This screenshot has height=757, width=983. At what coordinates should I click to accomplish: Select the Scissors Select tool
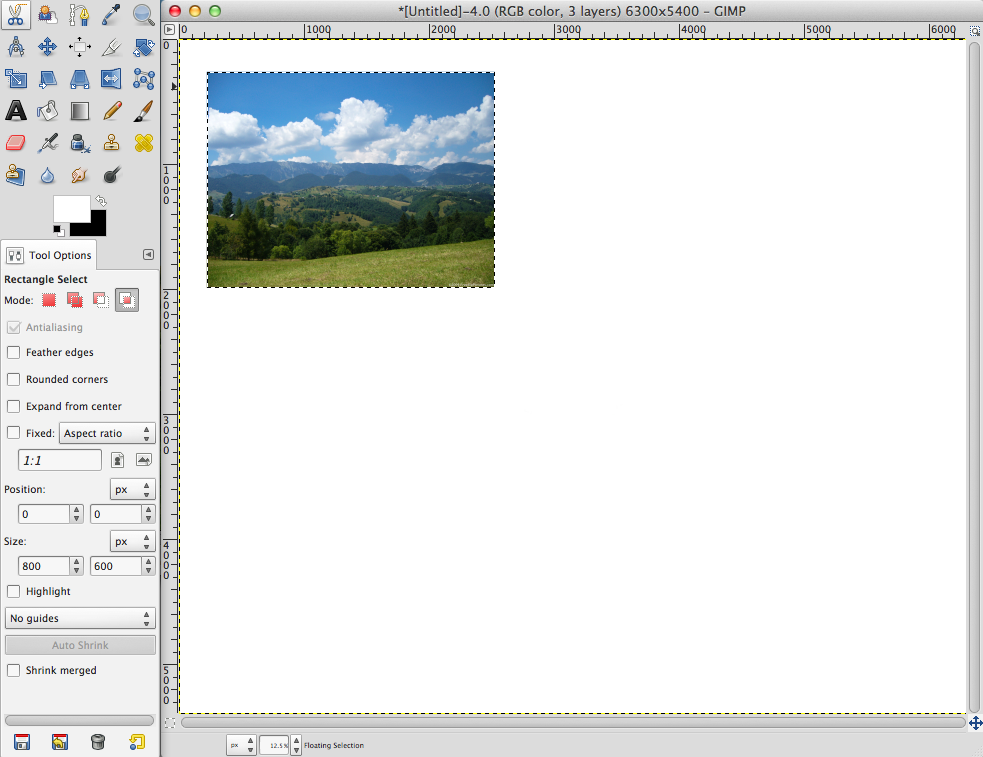16,14
